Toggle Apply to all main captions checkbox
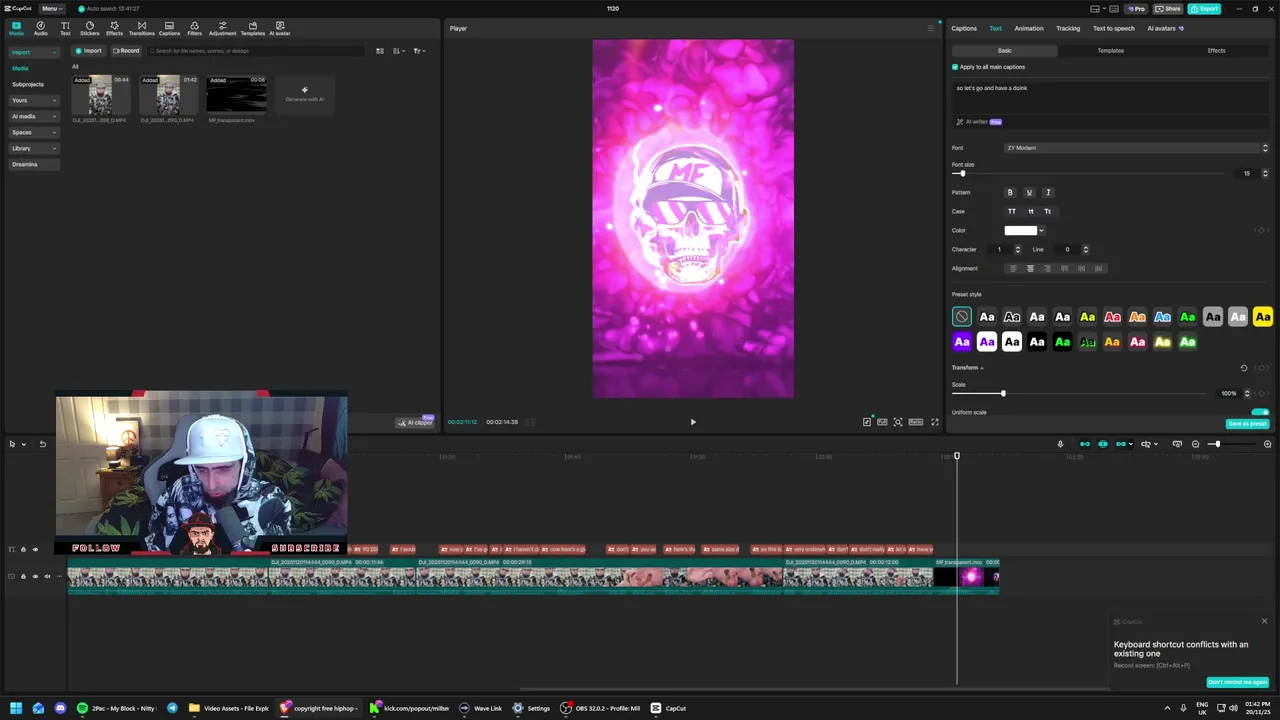The image size is (1280, 720). pos(955,67)
